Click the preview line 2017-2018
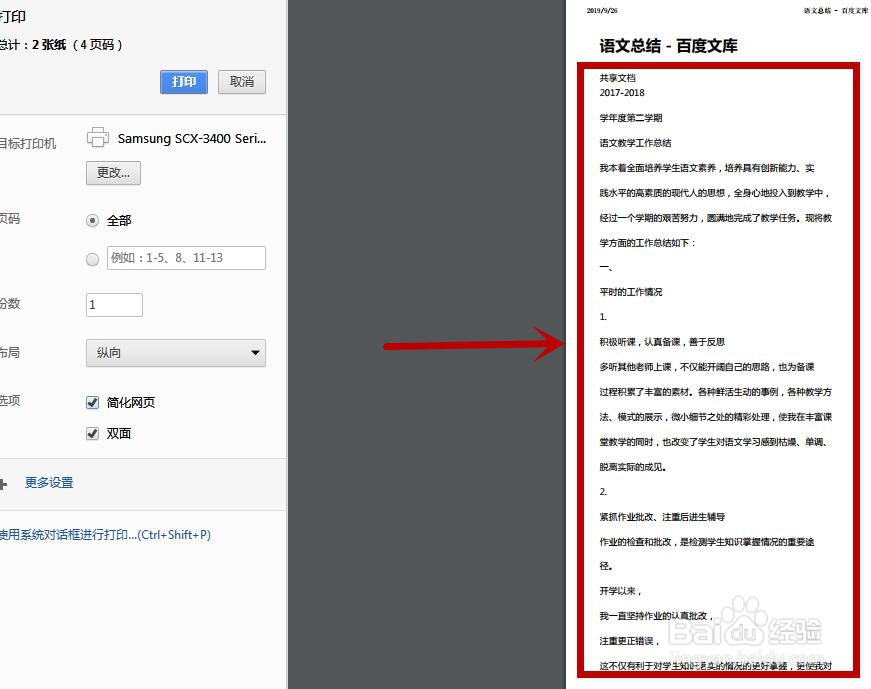 click(x=622, y=93)
